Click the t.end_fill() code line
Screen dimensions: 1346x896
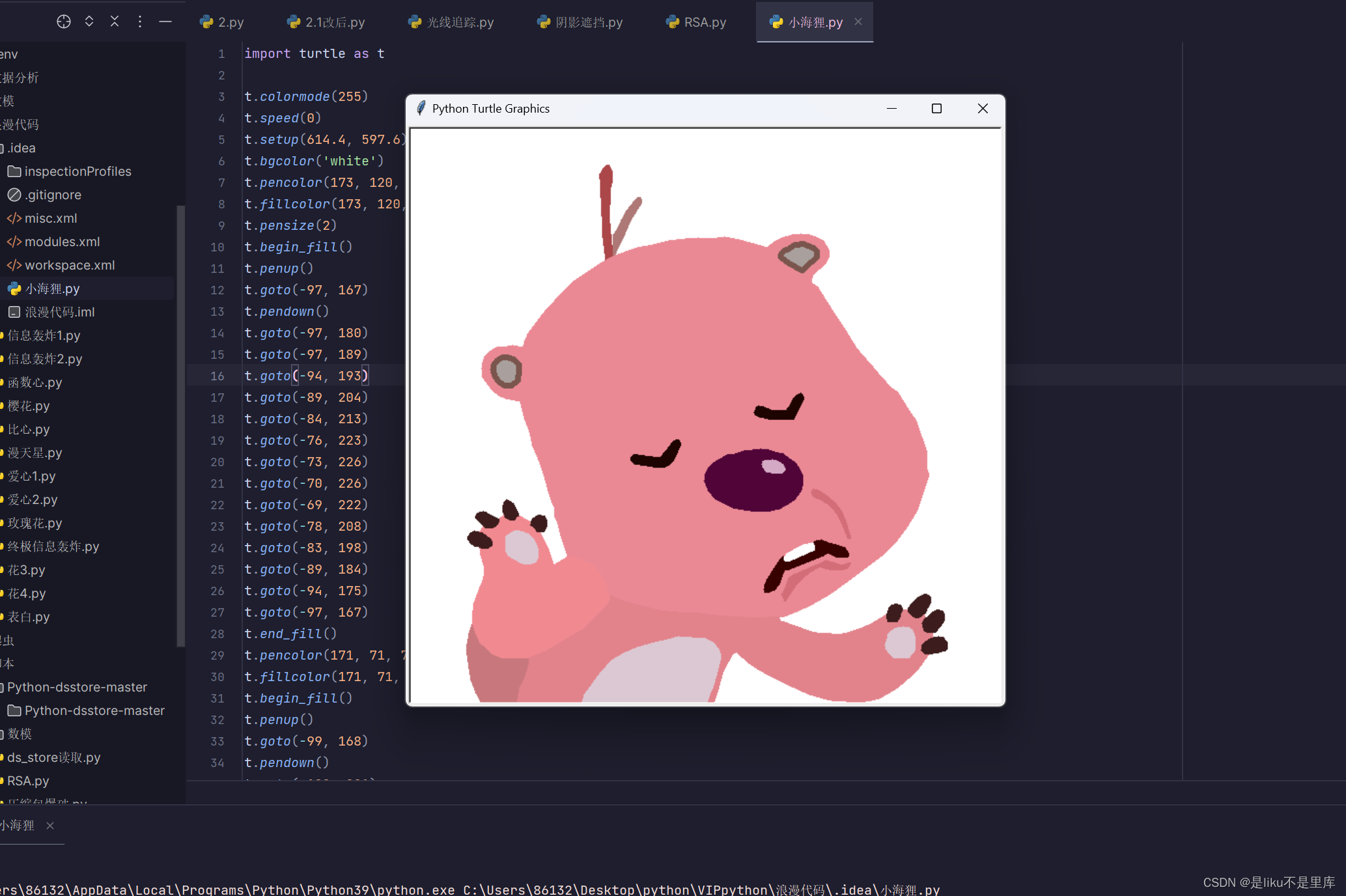(290, 634)
